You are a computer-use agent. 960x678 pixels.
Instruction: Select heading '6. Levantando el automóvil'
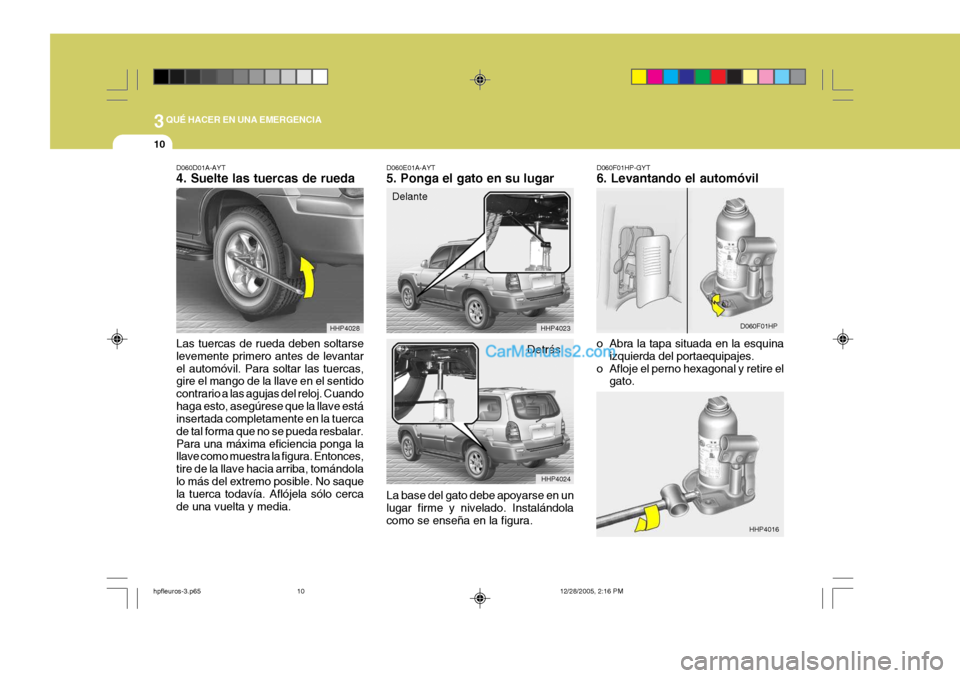tap(677, 178)
